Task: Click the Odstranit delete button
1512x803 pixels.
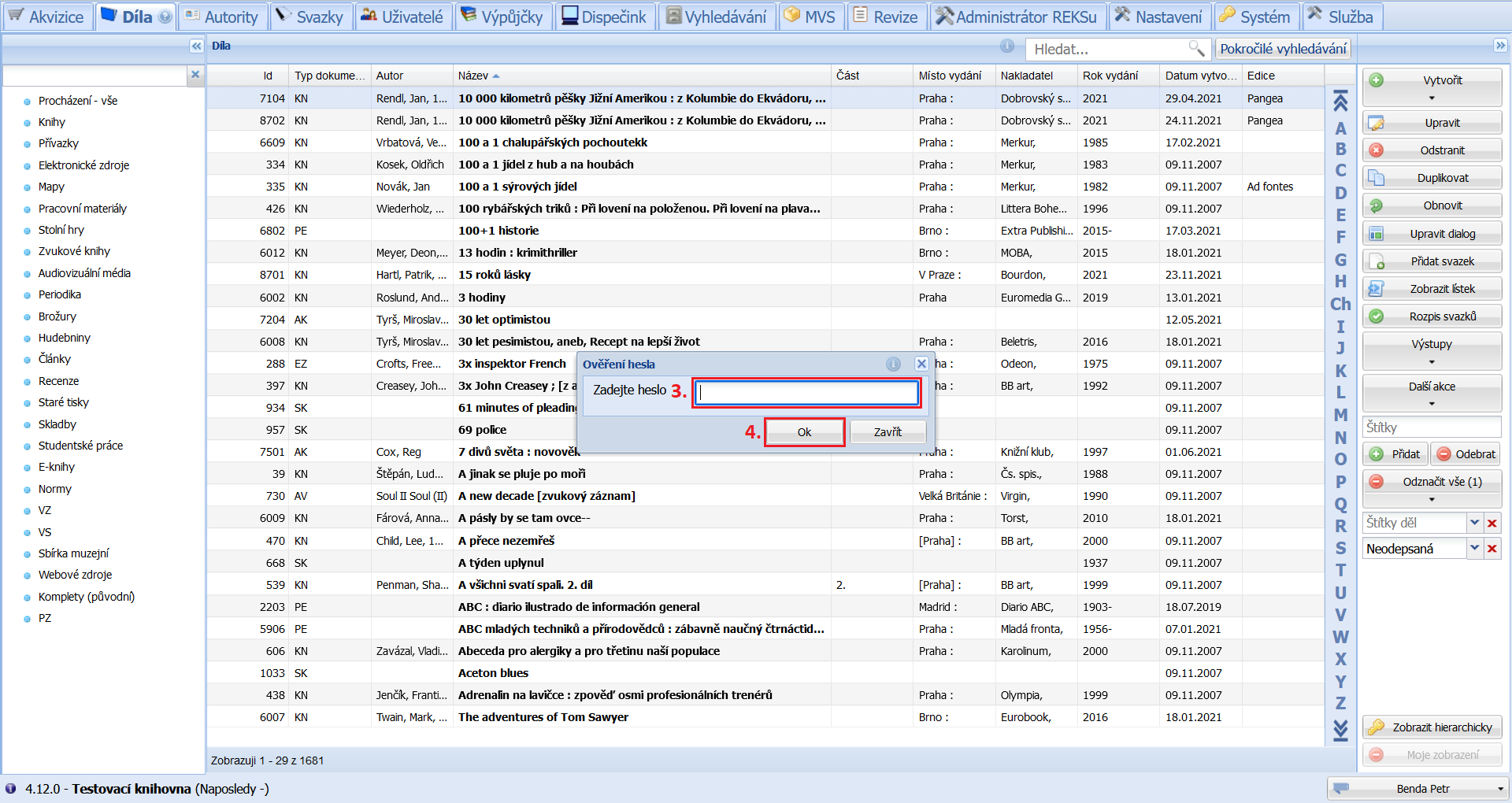Action: [1432, 150]
